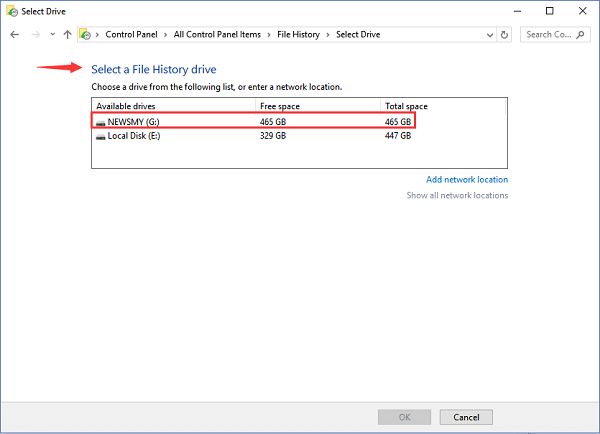The height and width of the screenshot is (434, 600).
Task: Expand the chevron after File History breadcrumb
Action: point(328,34)
